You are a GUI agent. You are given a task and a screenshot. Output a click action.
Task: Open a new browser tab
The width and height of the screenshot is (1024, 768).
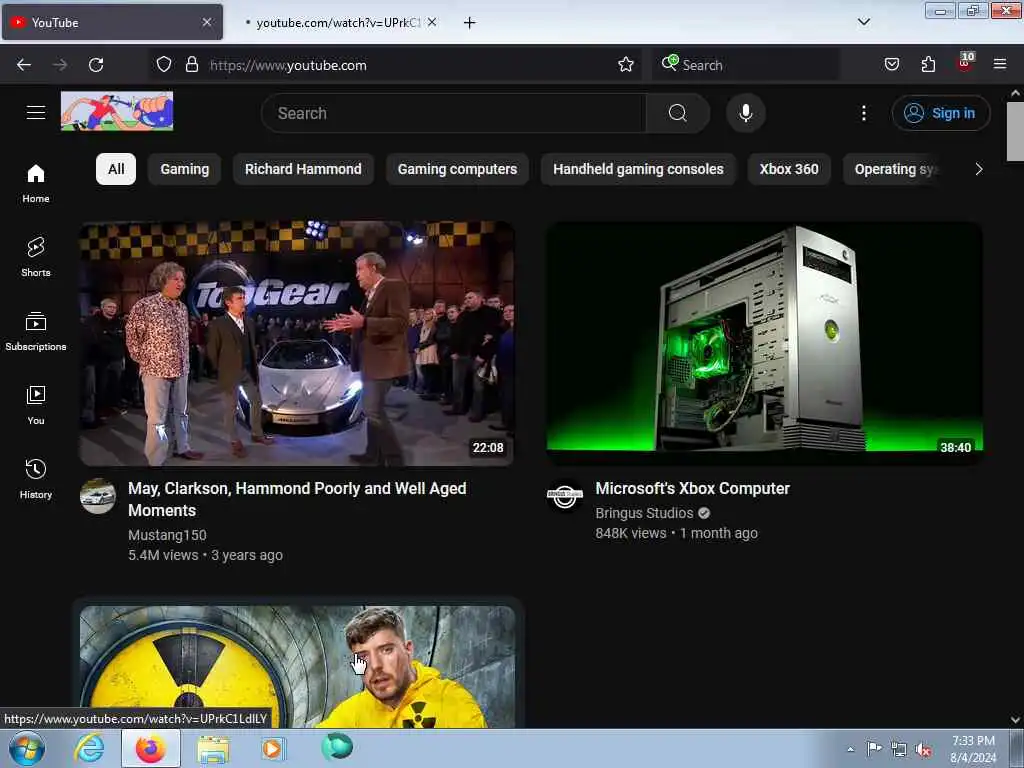tap(469, 23)
